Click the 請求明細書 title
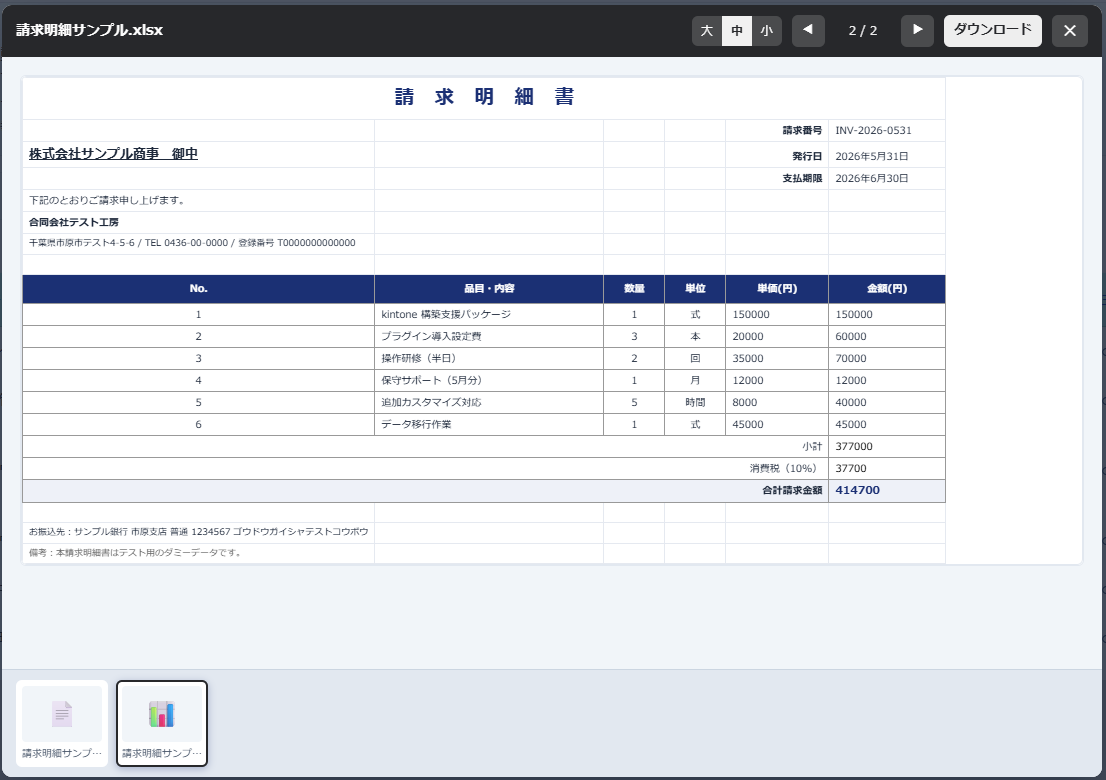Image resolution: width=1106 pixels, height=780 pixels. tap(484, 97)
